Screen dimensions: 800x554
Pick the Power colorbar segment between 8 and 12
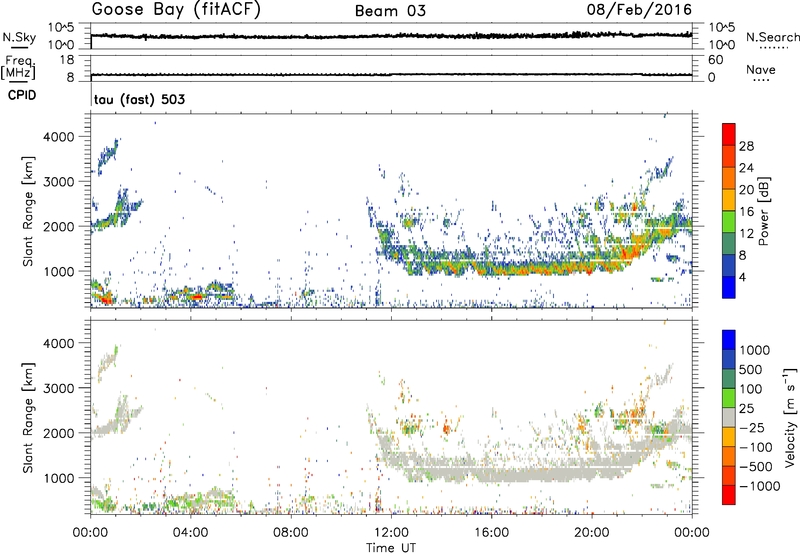pos(729,243)
